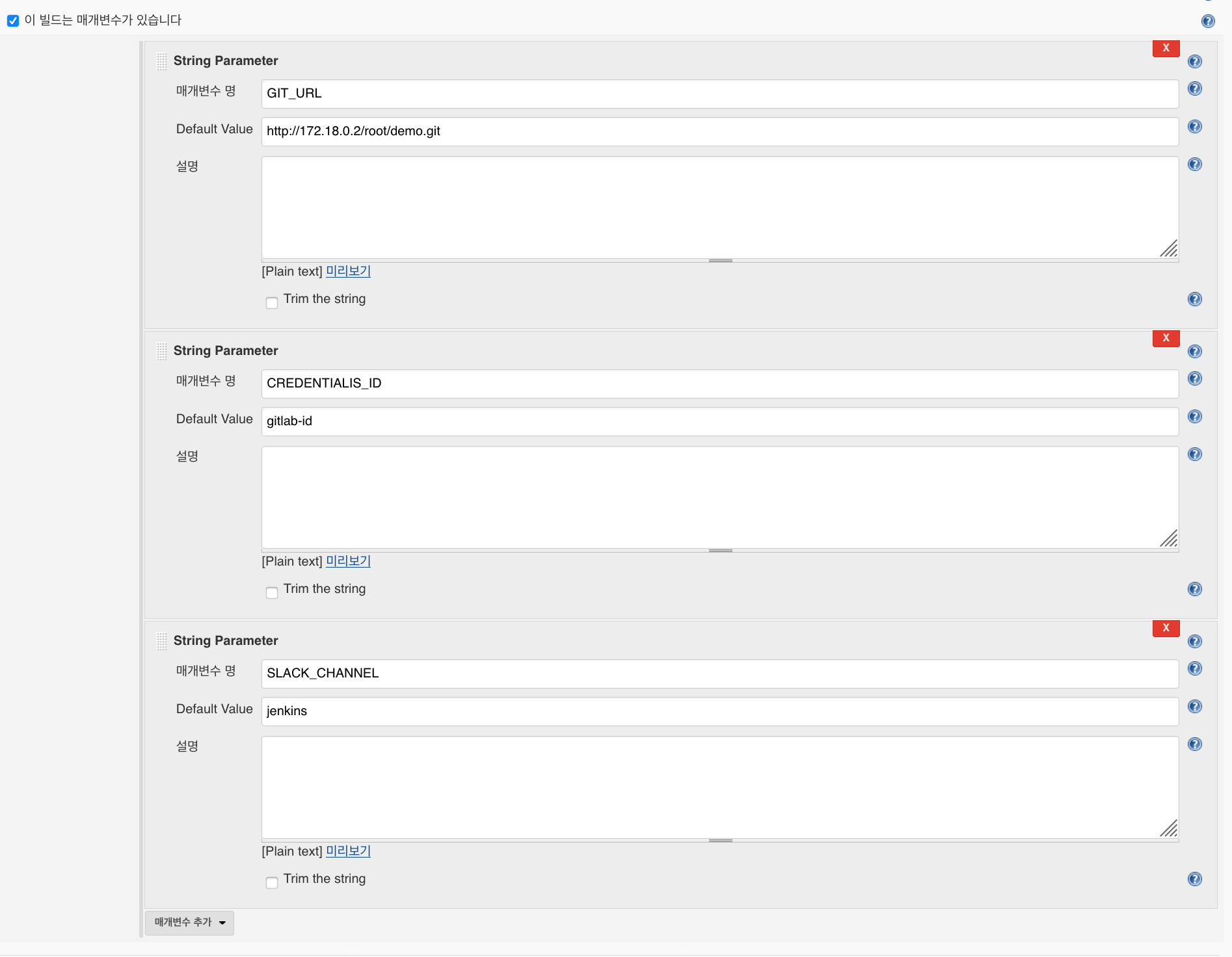Click 미리보기 link under SLACK_CHANNEL description
The width and height of the screenshot is (1232, 957).
point(347,850)
